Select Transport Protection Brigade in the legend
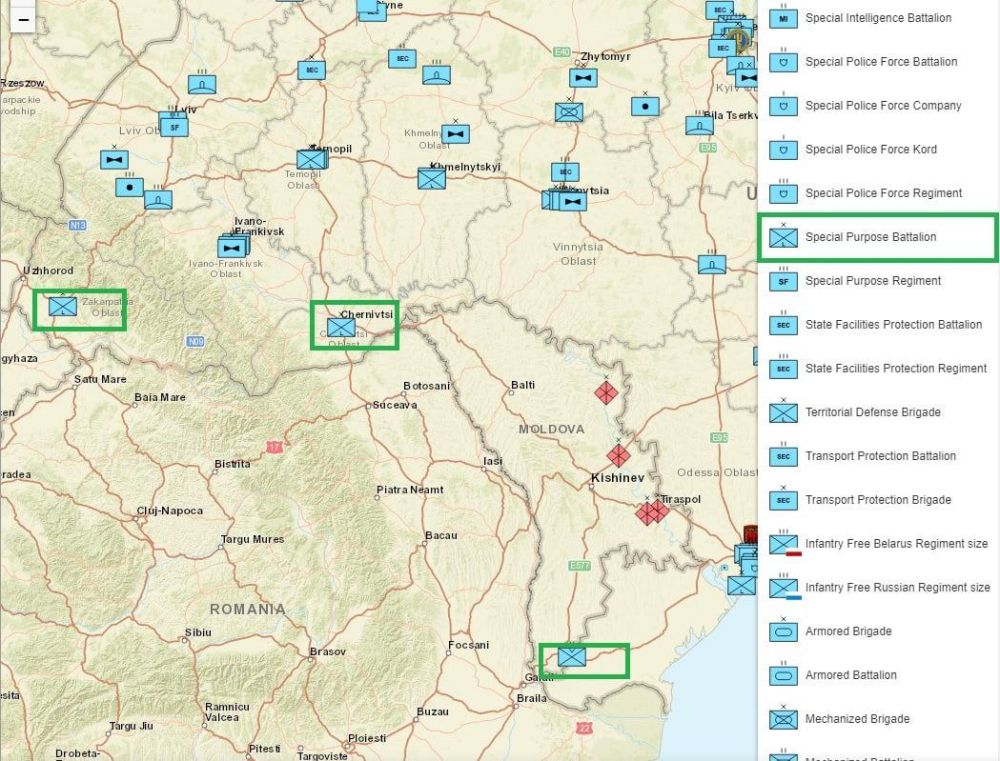The image size is (1000, 761). [878, 500]
